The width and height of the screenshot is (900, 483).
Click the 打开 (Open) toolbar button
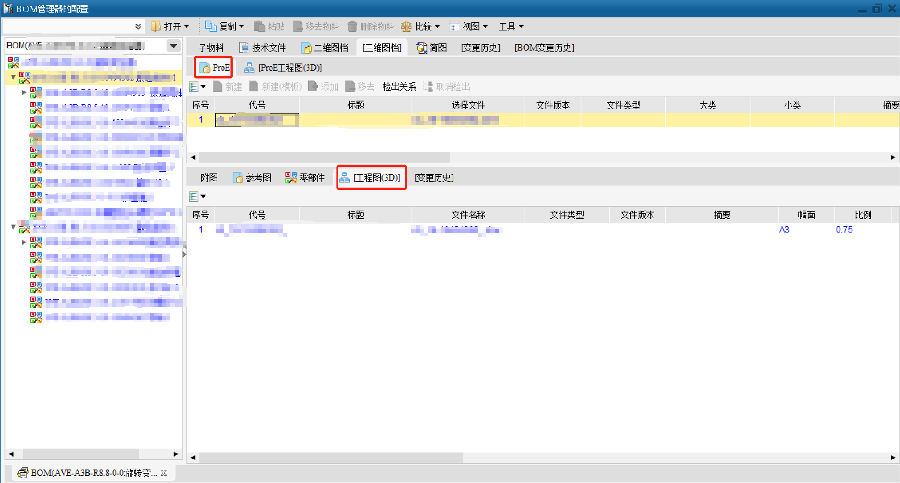click(169, 26)
